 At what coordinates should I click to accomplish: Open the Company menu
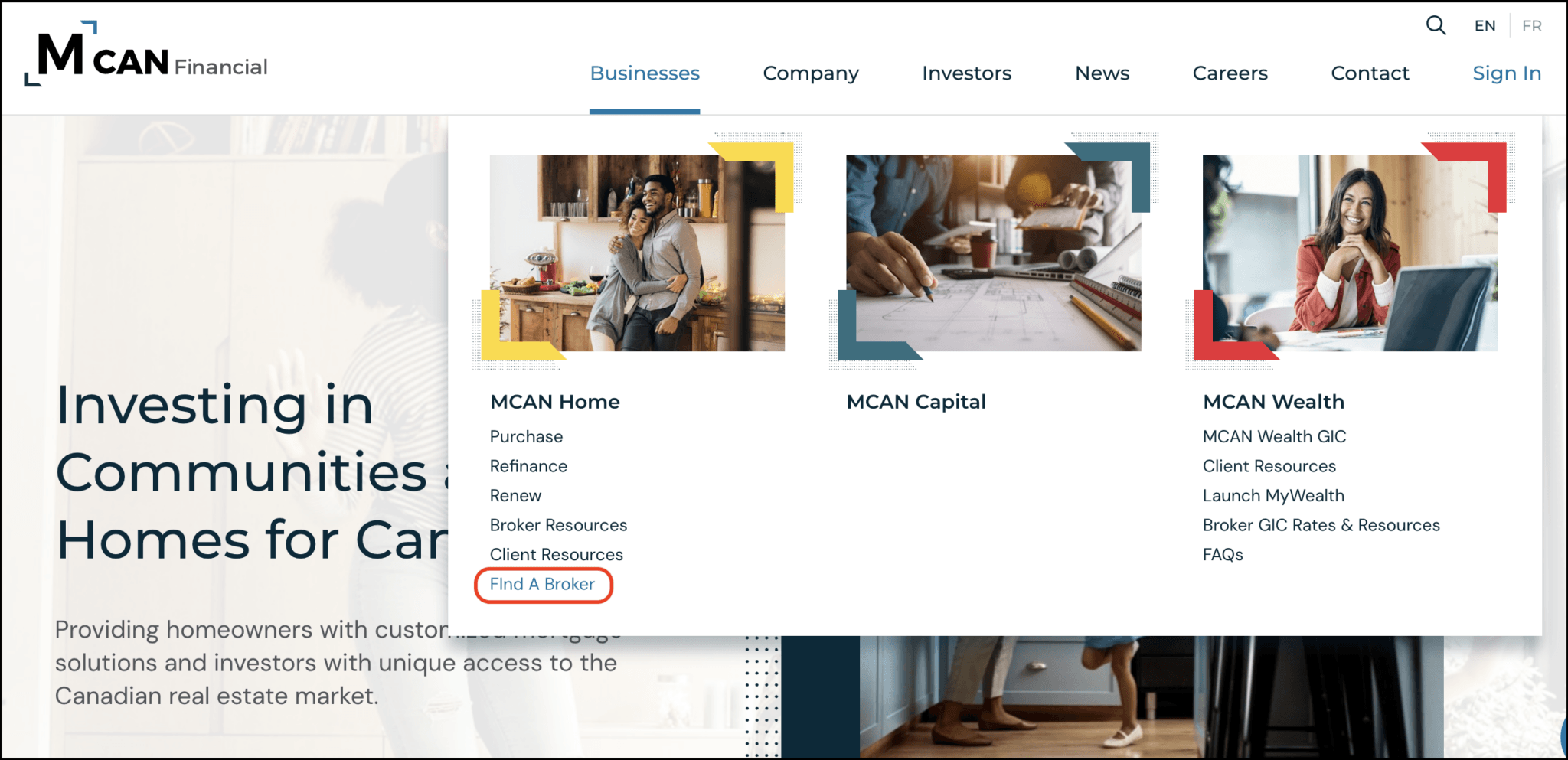click(810, 73)
